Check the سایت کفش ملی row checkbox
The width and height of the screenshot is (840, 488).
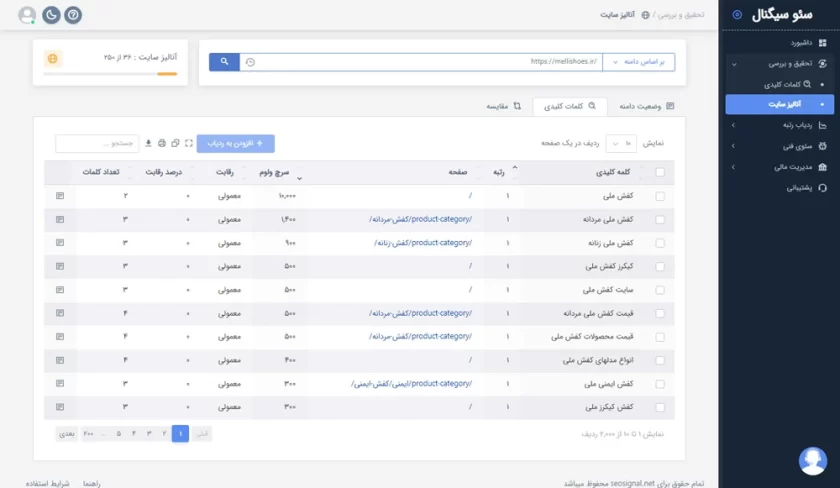(660, 290)
